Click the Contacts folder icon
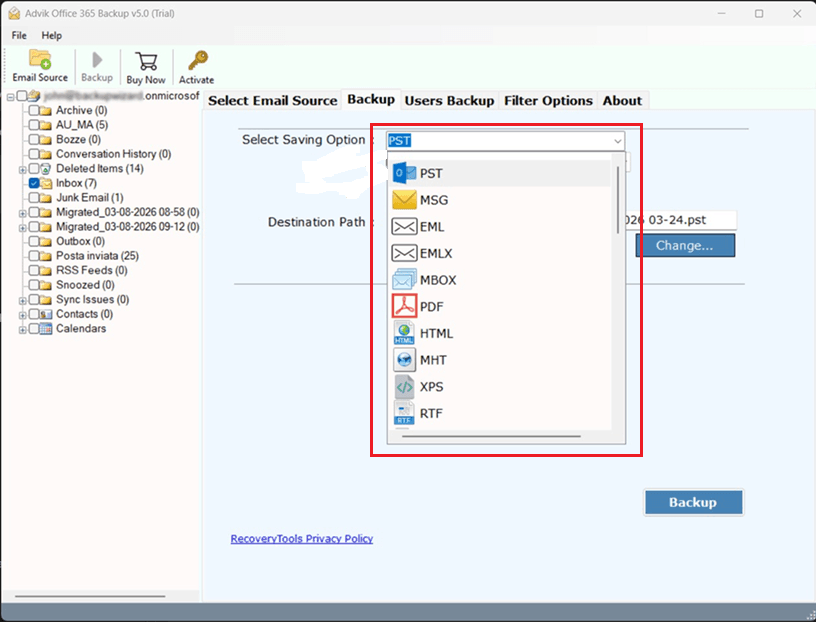Image resolution: width=816 pixels, height=622 pixels. point(46,314)
